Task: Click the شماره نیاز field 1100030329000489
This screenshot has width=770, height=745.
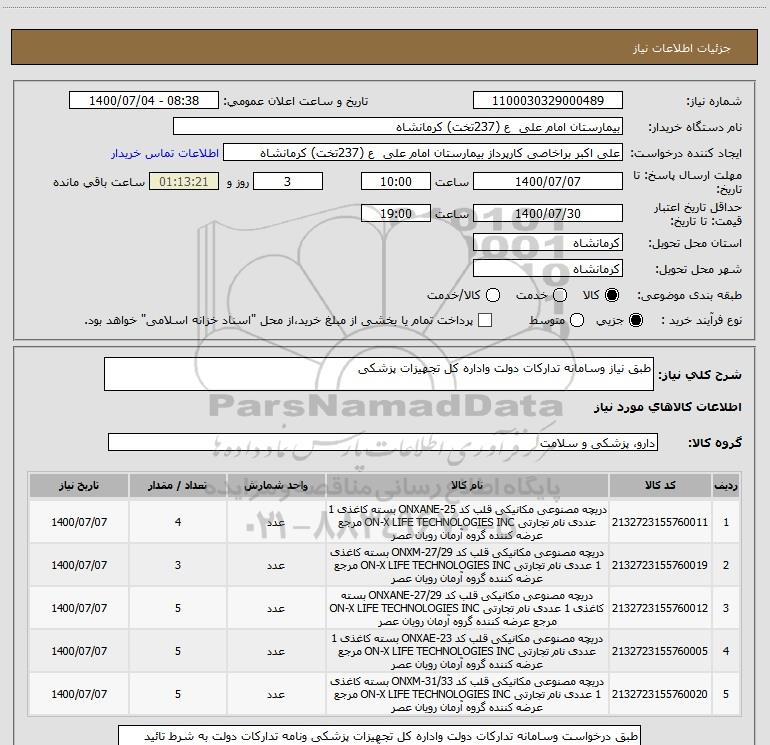Action: (x=548, y=100)
